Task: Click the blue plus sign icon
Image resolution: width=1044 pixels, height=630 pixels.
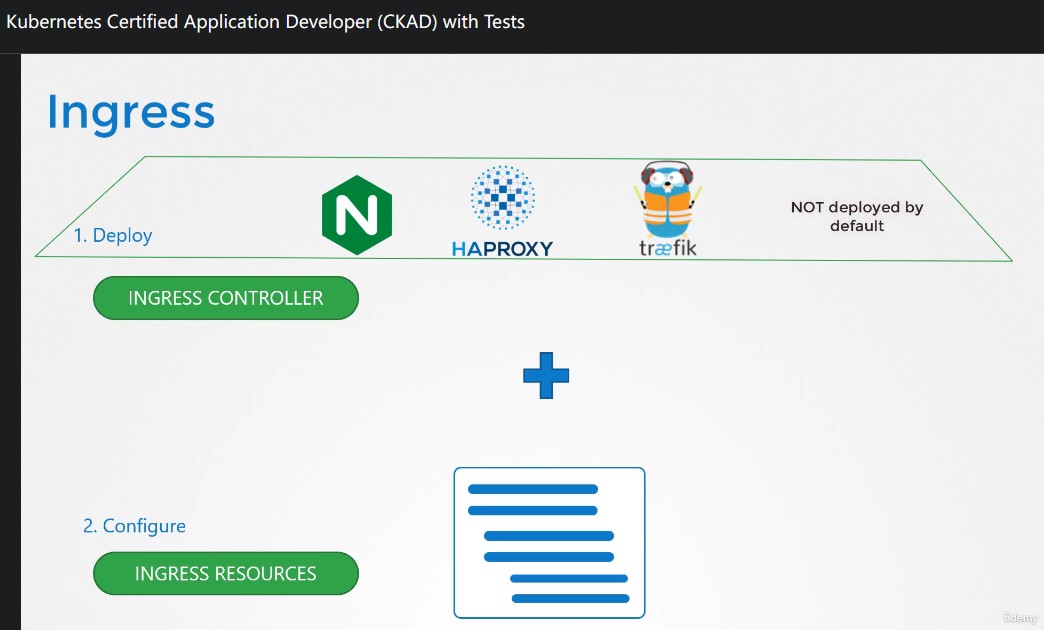Action: coord(546,376)
